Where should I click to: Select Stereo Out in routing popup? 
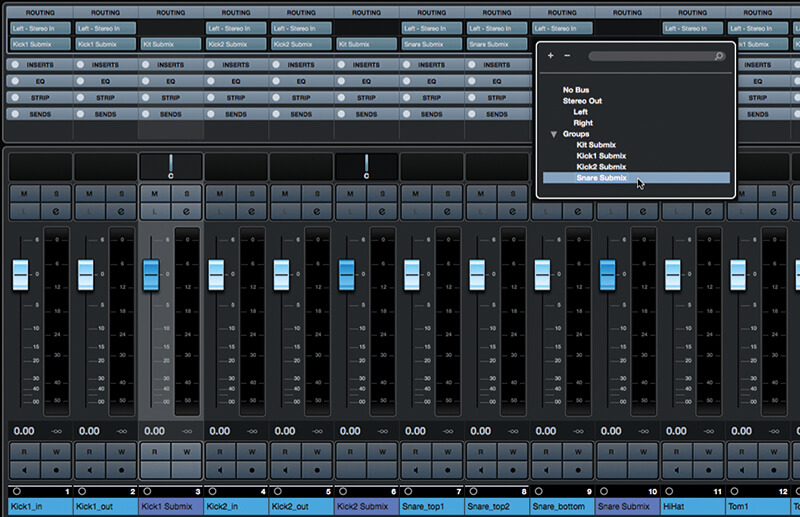(582, 101)
